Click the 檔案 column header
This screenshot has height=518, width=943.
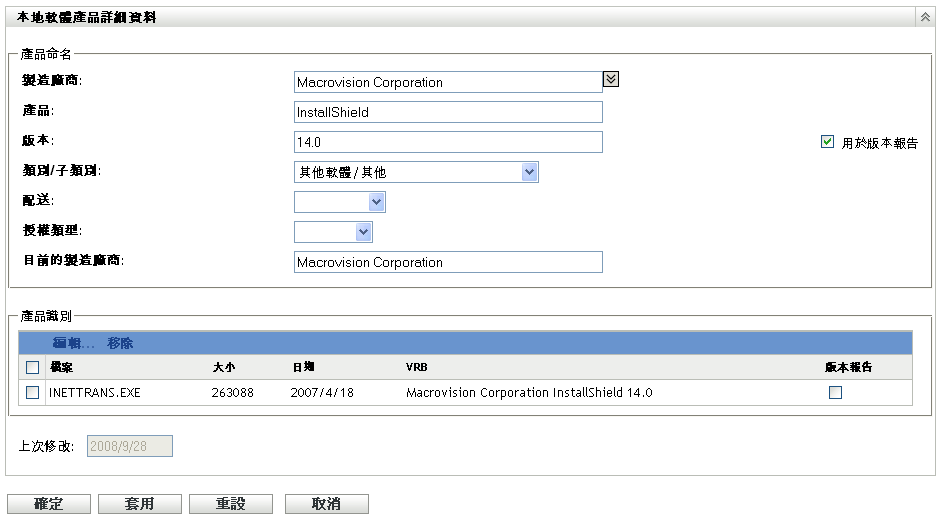[61, 367]
